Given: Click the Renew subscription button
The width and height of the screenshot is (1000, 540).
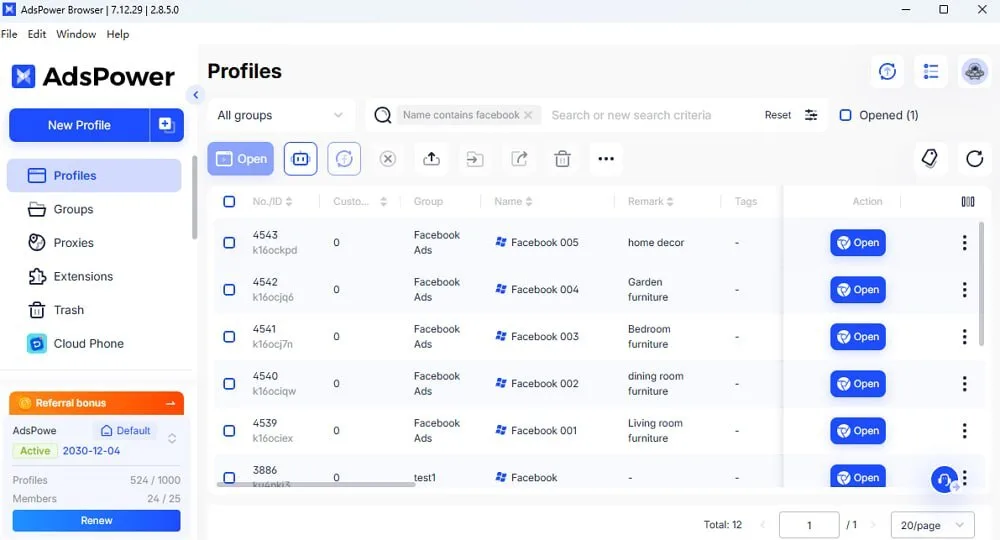Looking at the screenshot, I should pyautogui.click(x=96, y=520).
